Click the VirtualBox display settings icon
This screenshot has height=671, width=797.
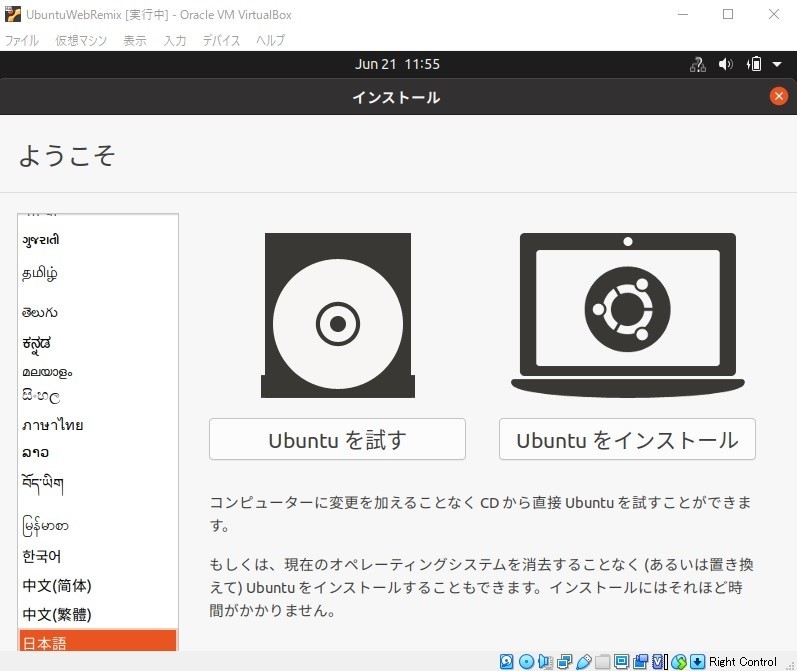tap(621, 661)
